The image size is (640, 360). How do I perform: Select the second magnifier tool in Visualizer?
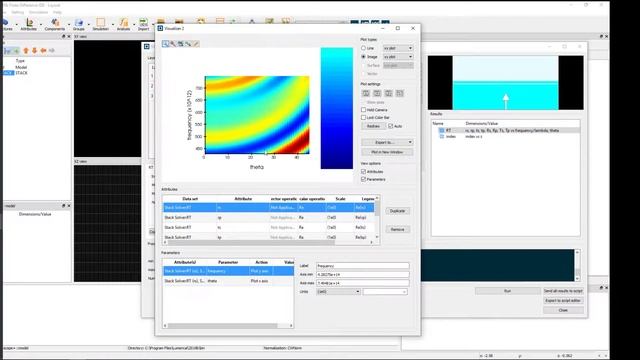(x=173, y=44)
